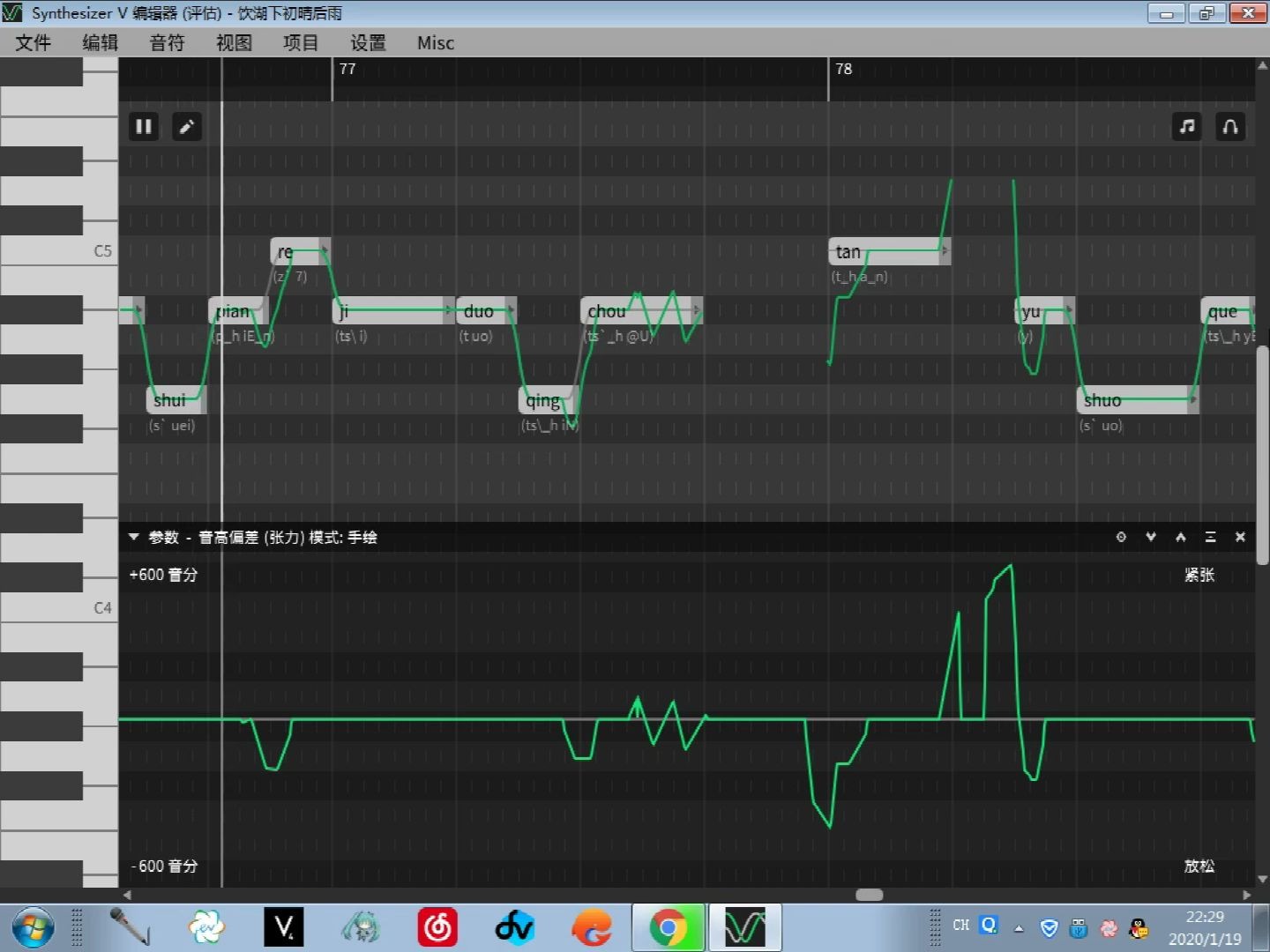Select the note labeled duo

point(486,311)
